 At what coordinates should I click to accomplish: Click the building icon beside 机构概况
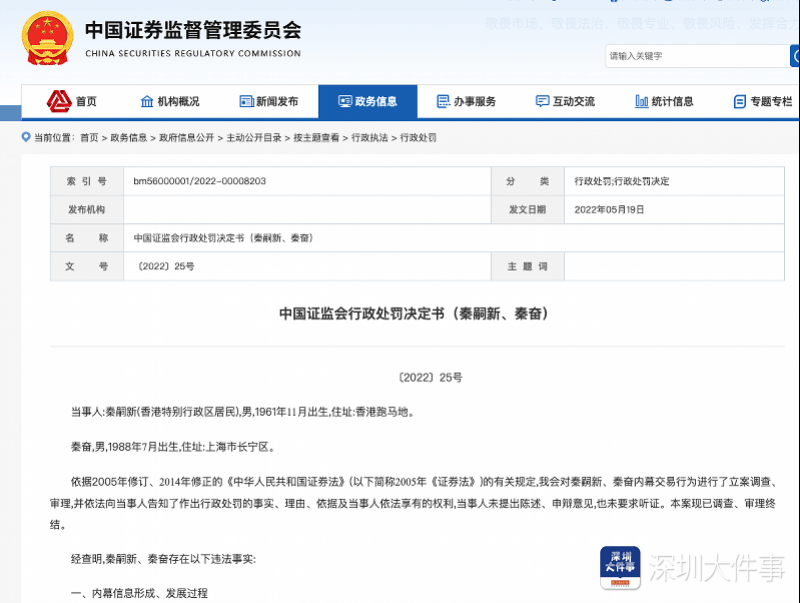coord(147,102)
